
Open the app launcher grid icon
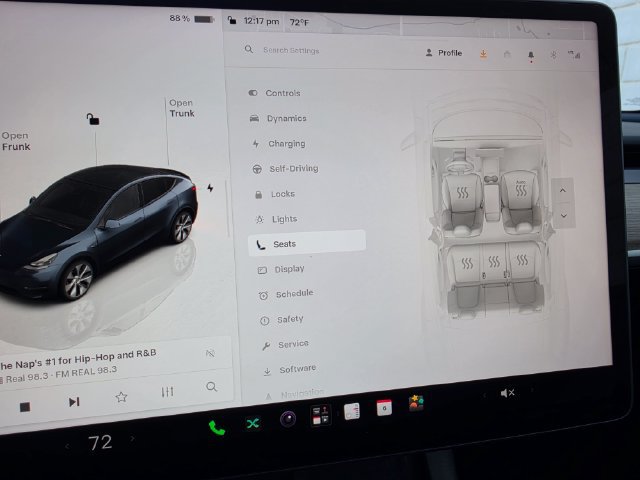coord(320,415)
